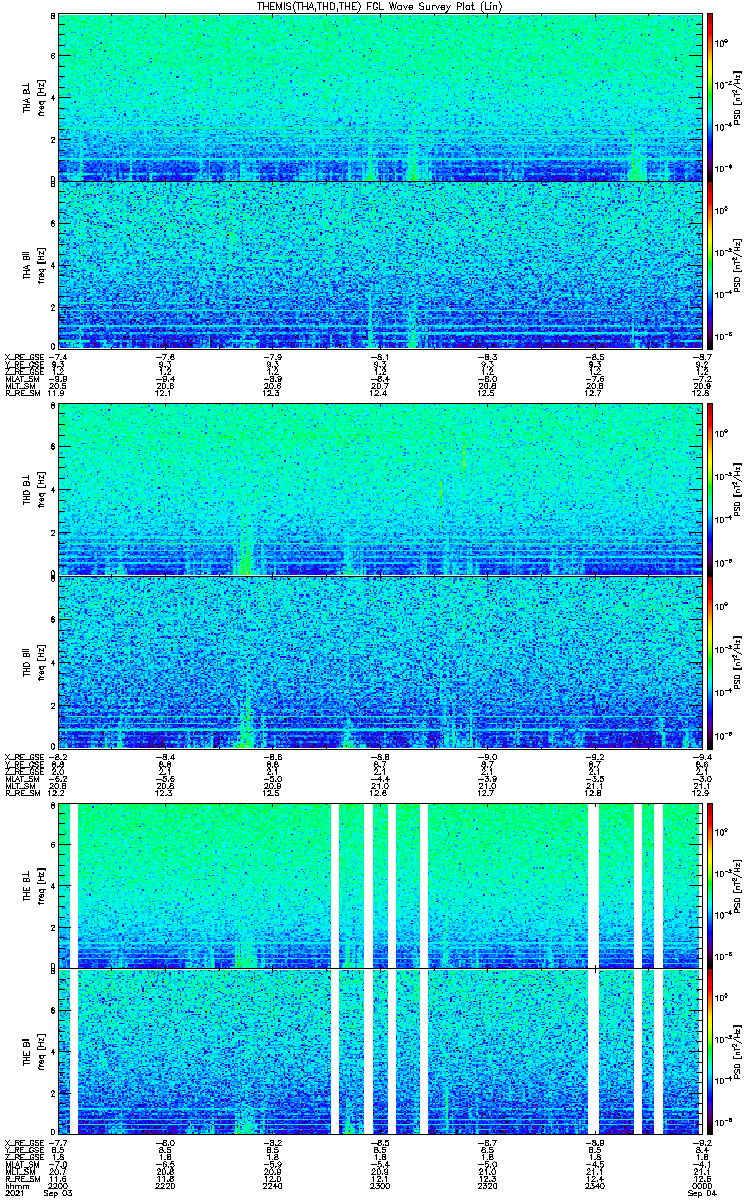Click the 2200 time tick label
This screenshot has width=750, height=1200.
click(x=59, y=1186)
